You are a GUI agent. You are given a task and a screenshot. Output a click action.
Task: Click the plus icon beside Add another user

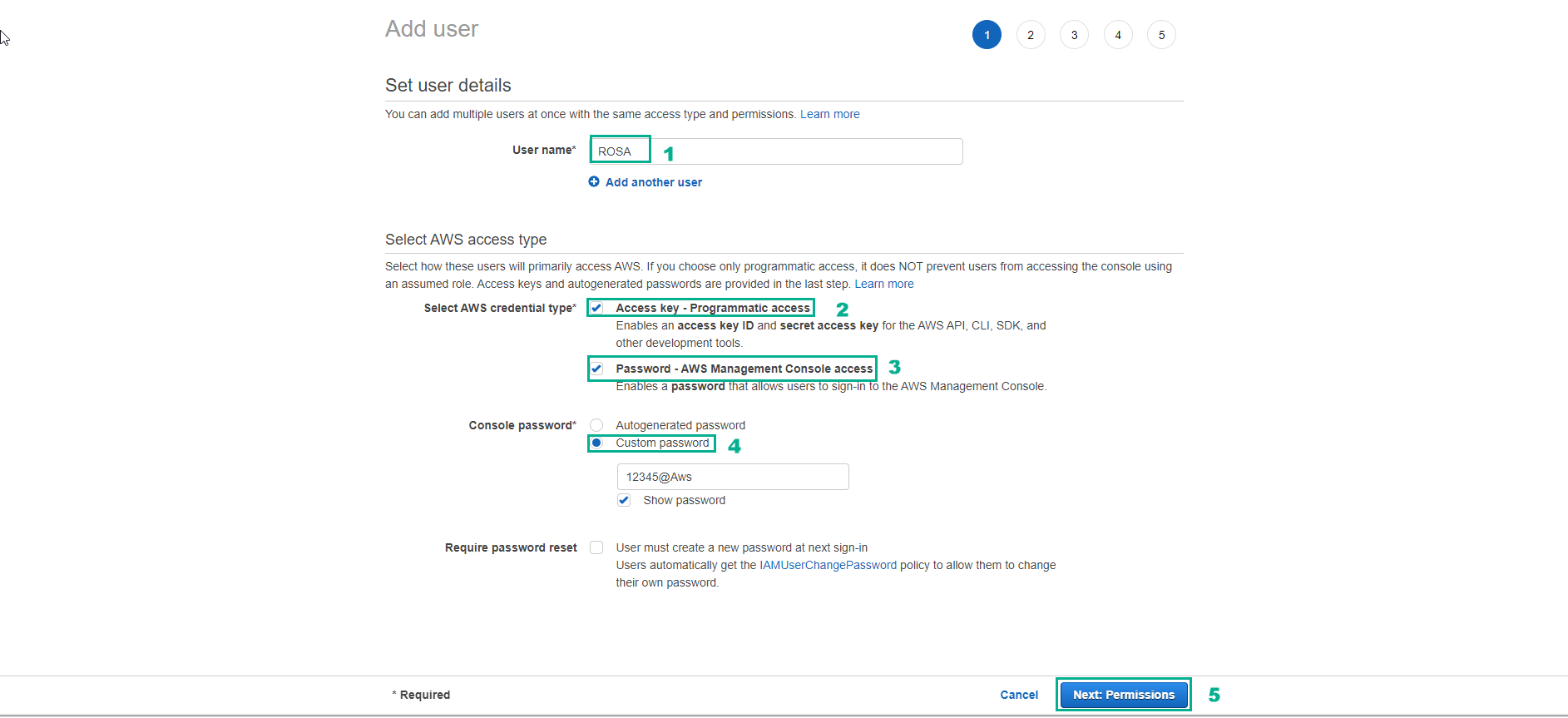click(594, 182)
